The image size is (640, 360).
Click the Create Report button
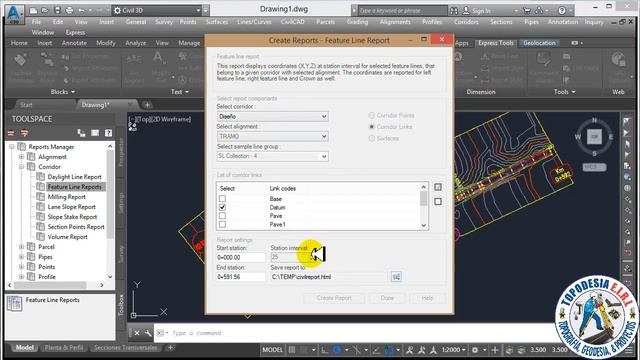pos(334,298)
